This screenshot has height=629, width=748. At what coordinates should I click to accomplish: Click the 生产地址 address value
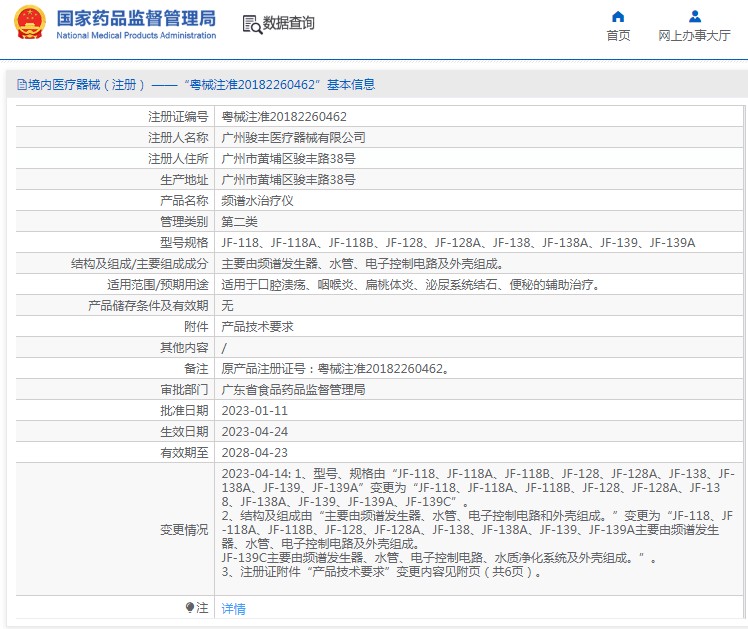click(288, 180)
